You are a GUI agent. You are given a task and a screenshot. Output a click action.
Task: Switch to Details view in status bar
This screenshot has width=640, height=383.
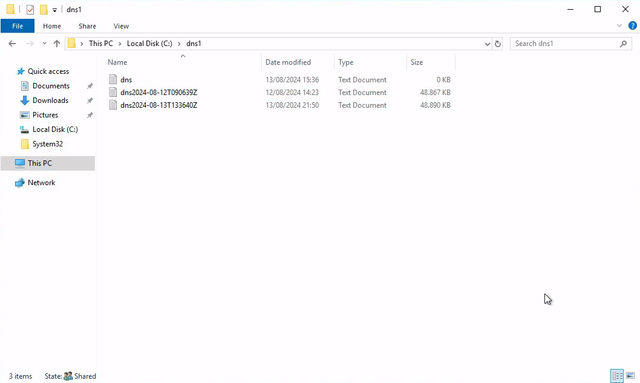click(x=617, y=376)
